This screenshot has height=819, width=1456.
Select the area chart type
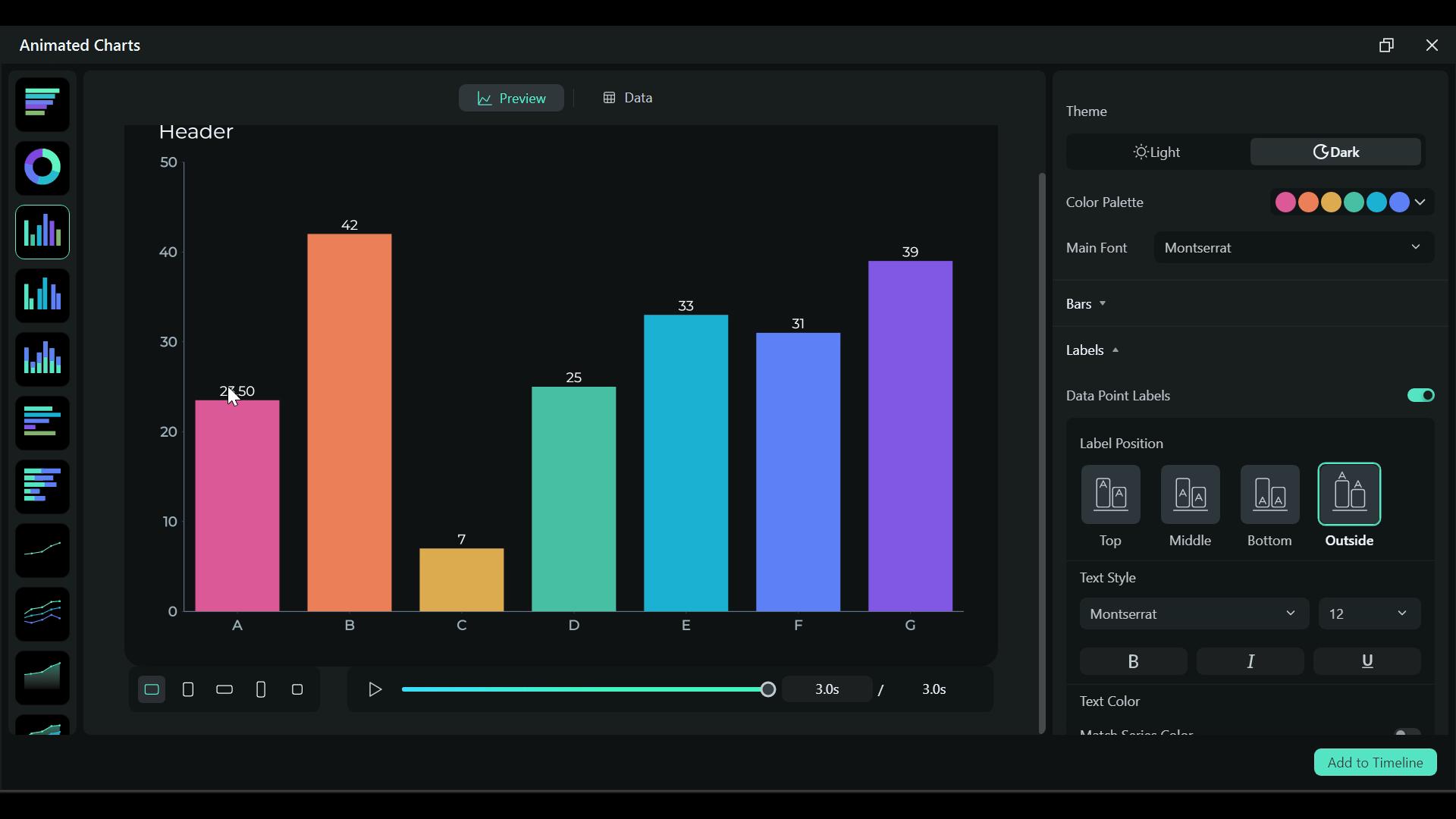[42, 678]
